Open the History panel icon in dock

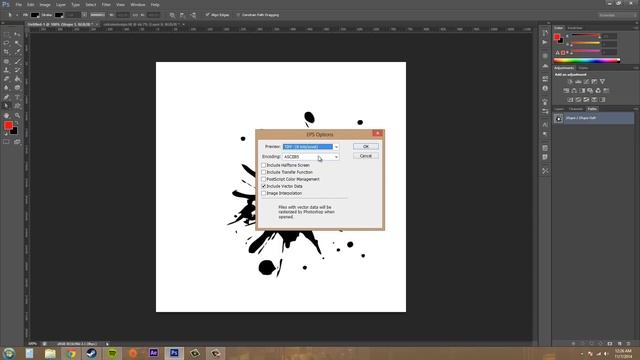click(545, 33)
